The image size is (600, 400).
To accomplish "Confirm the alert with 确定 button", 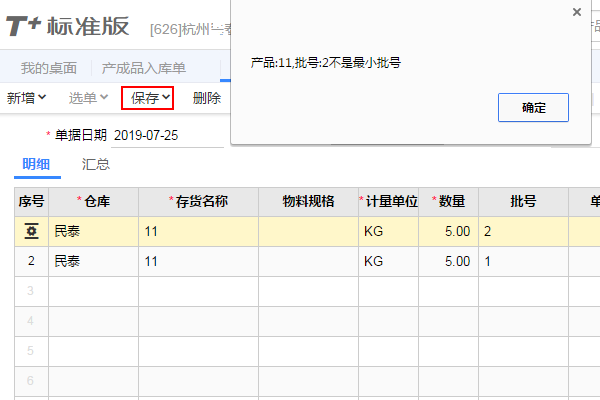I will (533, 108).
